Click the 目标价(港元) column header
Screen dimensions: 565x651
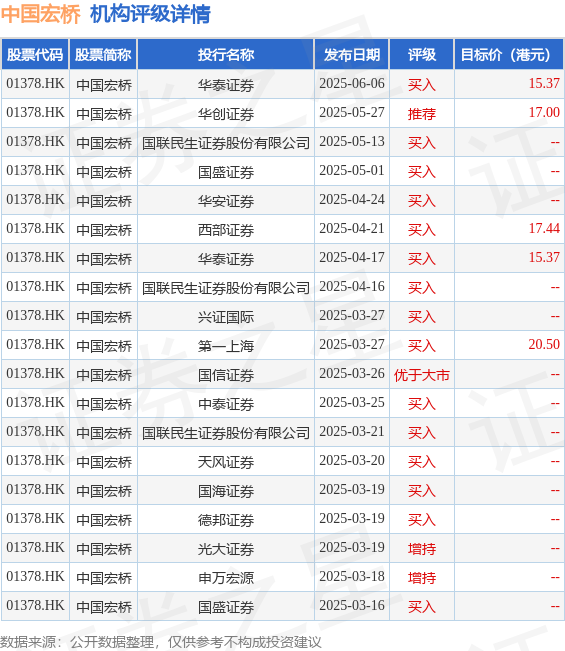(509, 54)
